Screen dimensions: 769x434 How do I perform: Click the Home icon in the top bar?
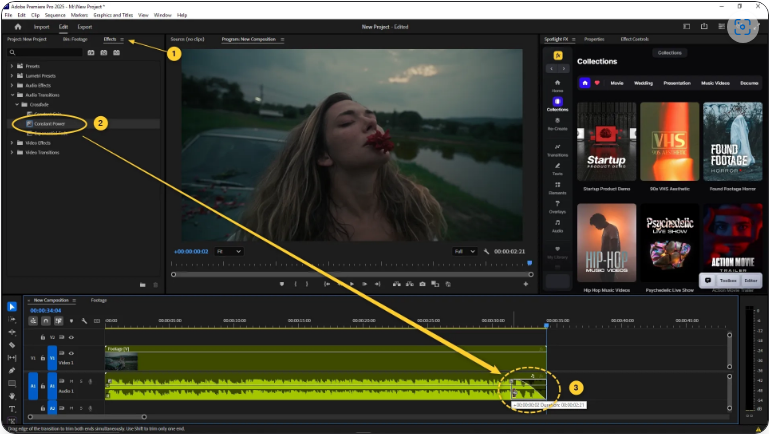tap(18, 26)
